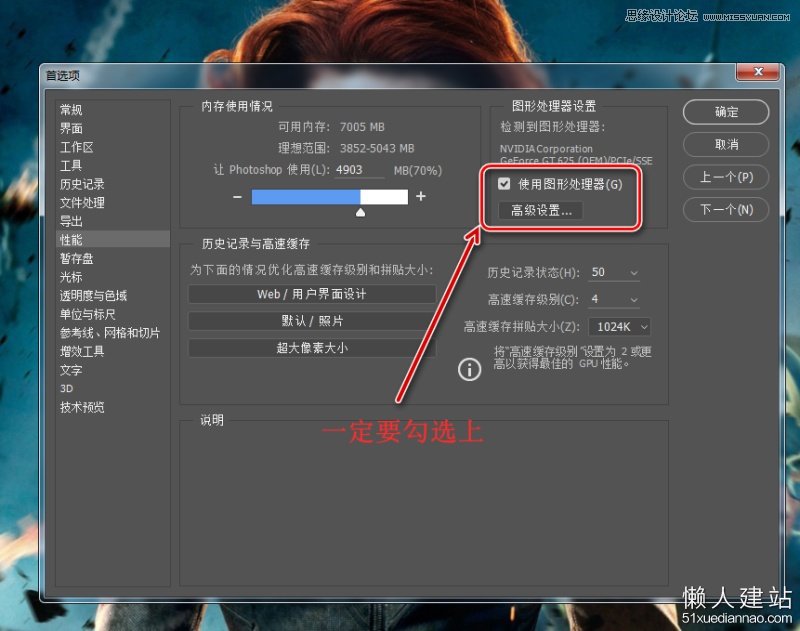Go to 技术预览 settings
The width and height of the screenshot is (800, 631).
pyautogui.click(x=82, y=407)
